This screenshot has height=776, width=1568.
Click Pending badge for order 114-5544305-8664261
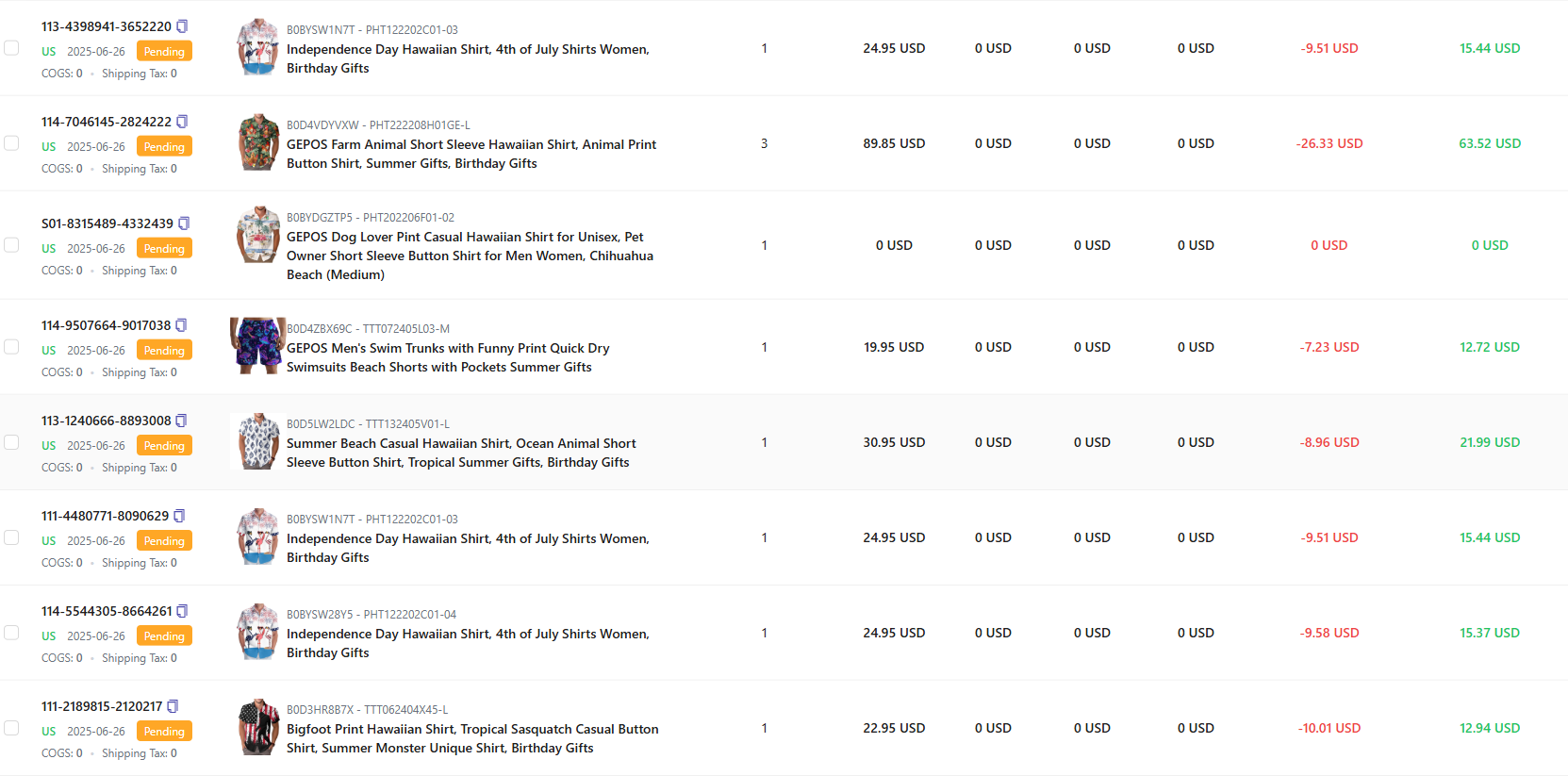pos(164,636)
